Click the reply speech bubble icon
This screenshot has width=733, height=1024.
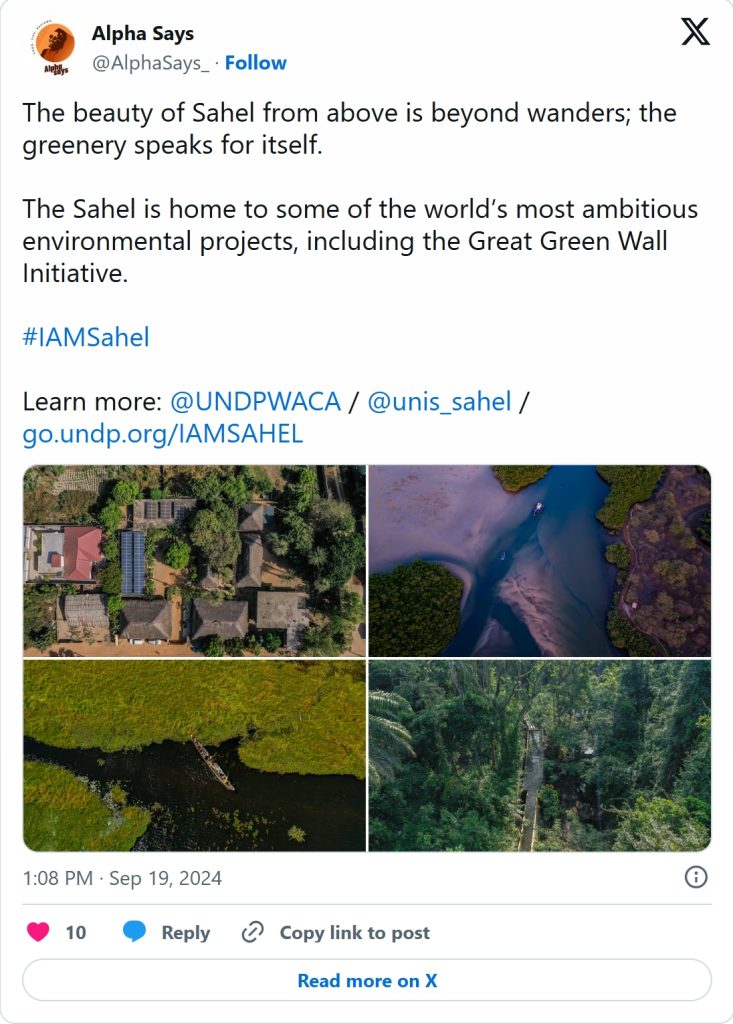point(135,932)
